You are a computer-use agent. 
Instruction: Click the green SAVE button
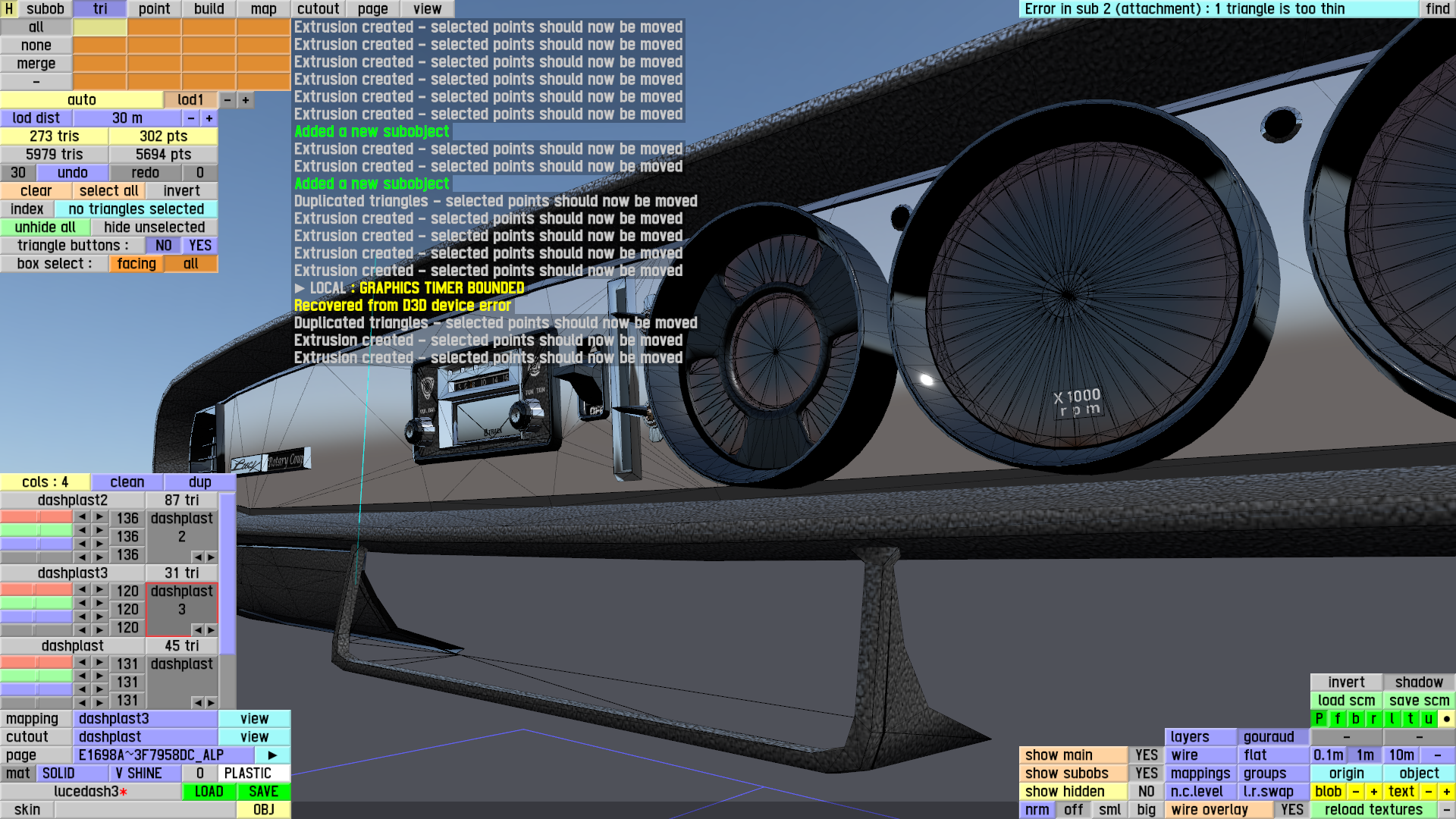click(x=263, y=791)
